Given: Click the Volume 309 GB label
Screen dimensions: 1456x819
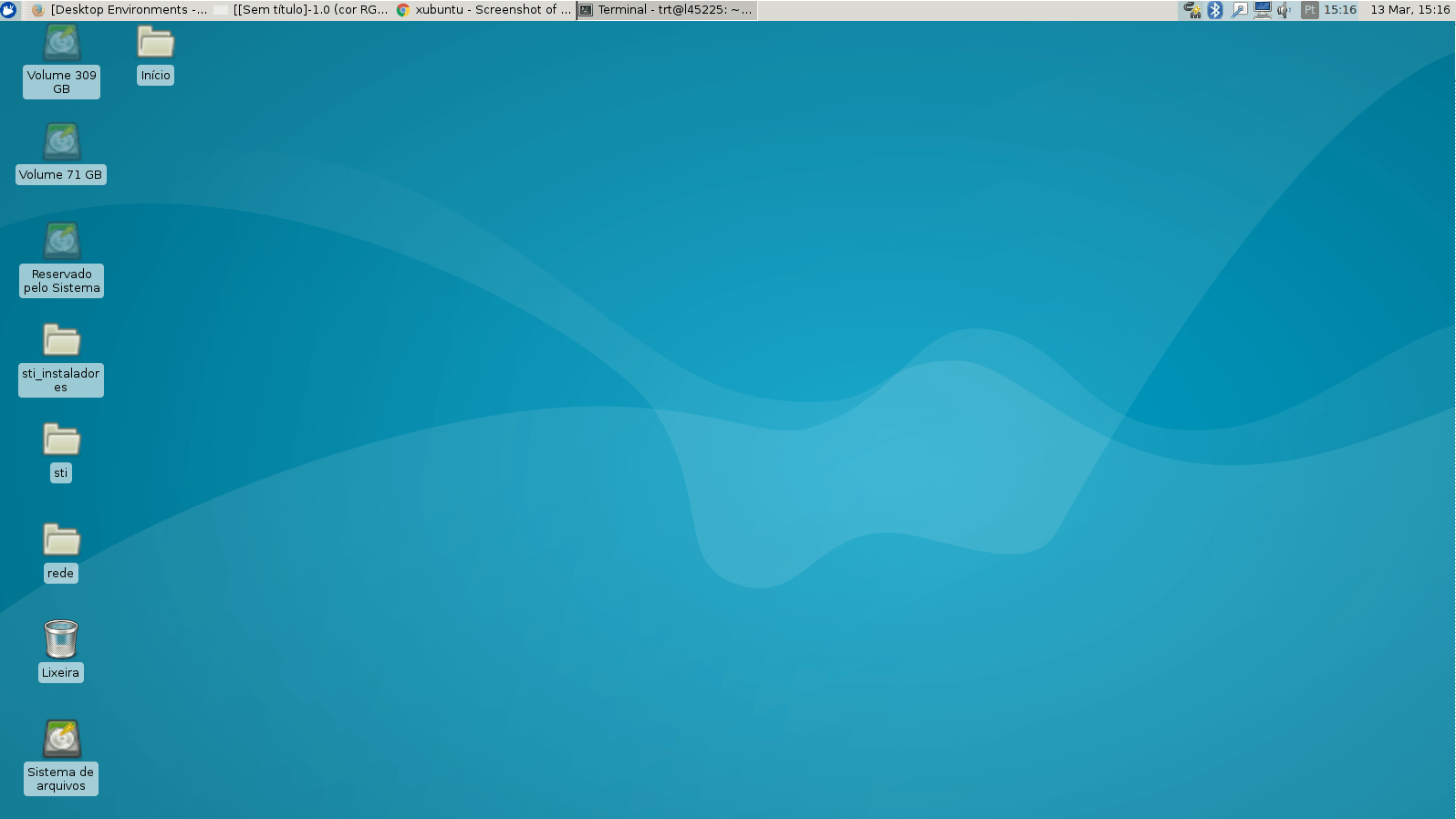Looking at the screenshot, I should pyautogui.click(x=61, y=82).
